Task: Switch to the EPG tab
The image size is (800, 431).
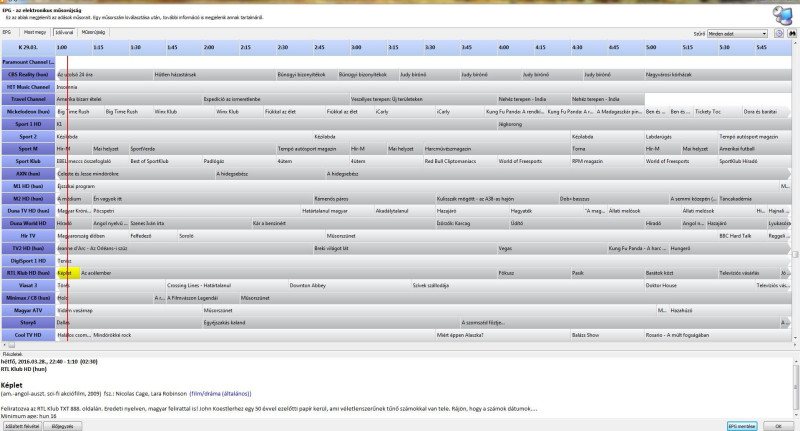Action: (x=7, y=32)
